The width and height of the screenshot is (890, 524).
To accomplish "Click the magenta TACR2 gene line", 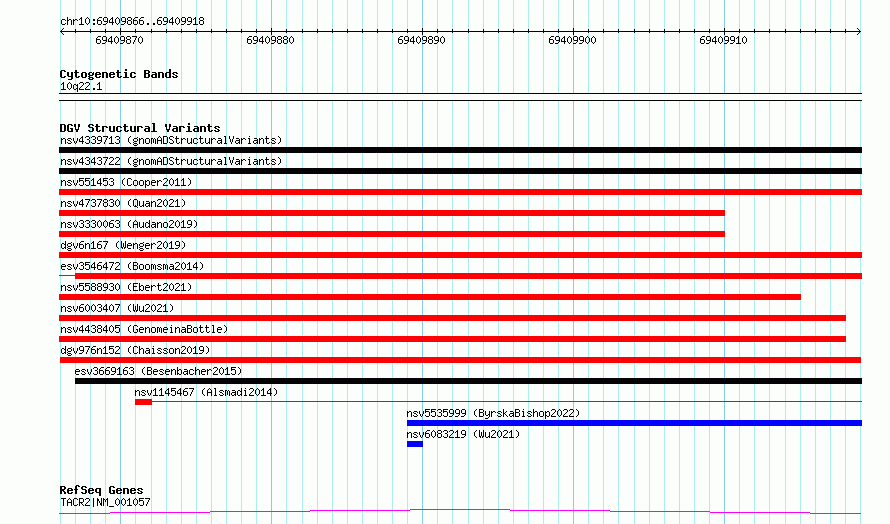I will (460, 512).
